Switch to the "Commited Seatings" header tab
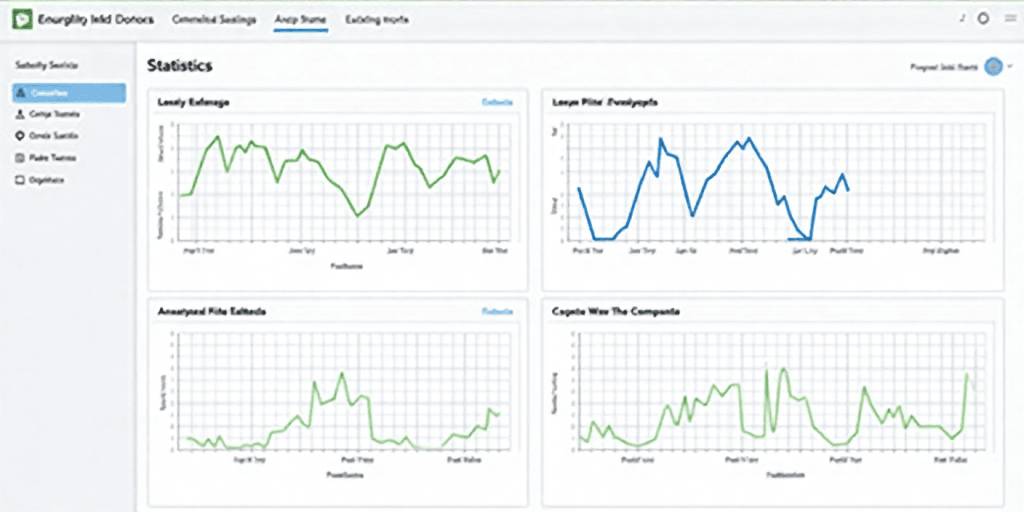 (x=214, y=20)
